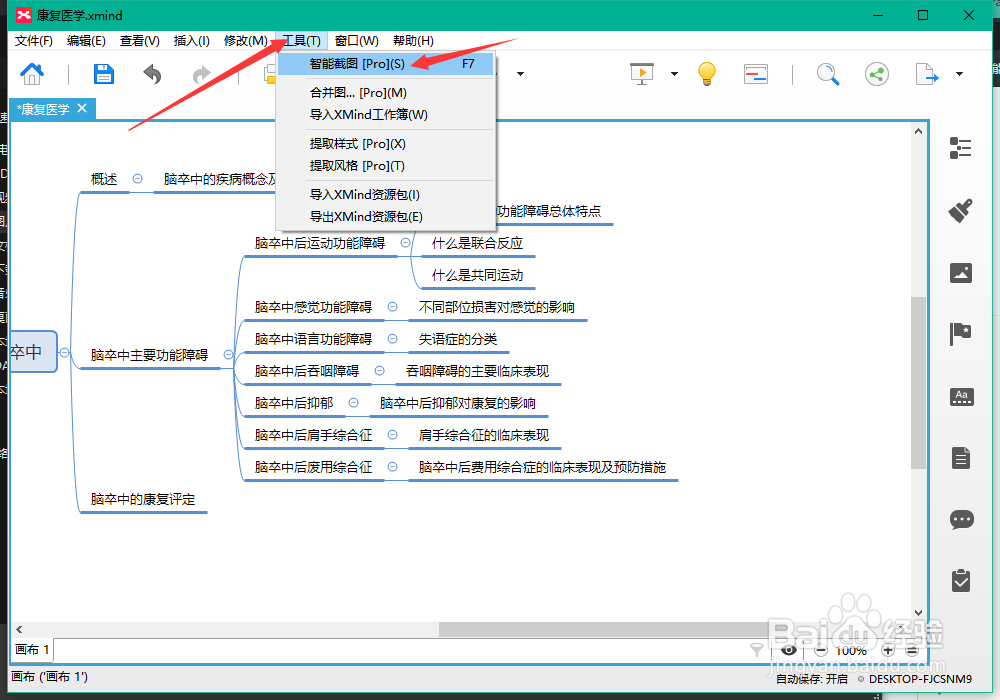Collapse the 脑卒中语言功能障碍 branch
1000x700 pixels.
393,339
